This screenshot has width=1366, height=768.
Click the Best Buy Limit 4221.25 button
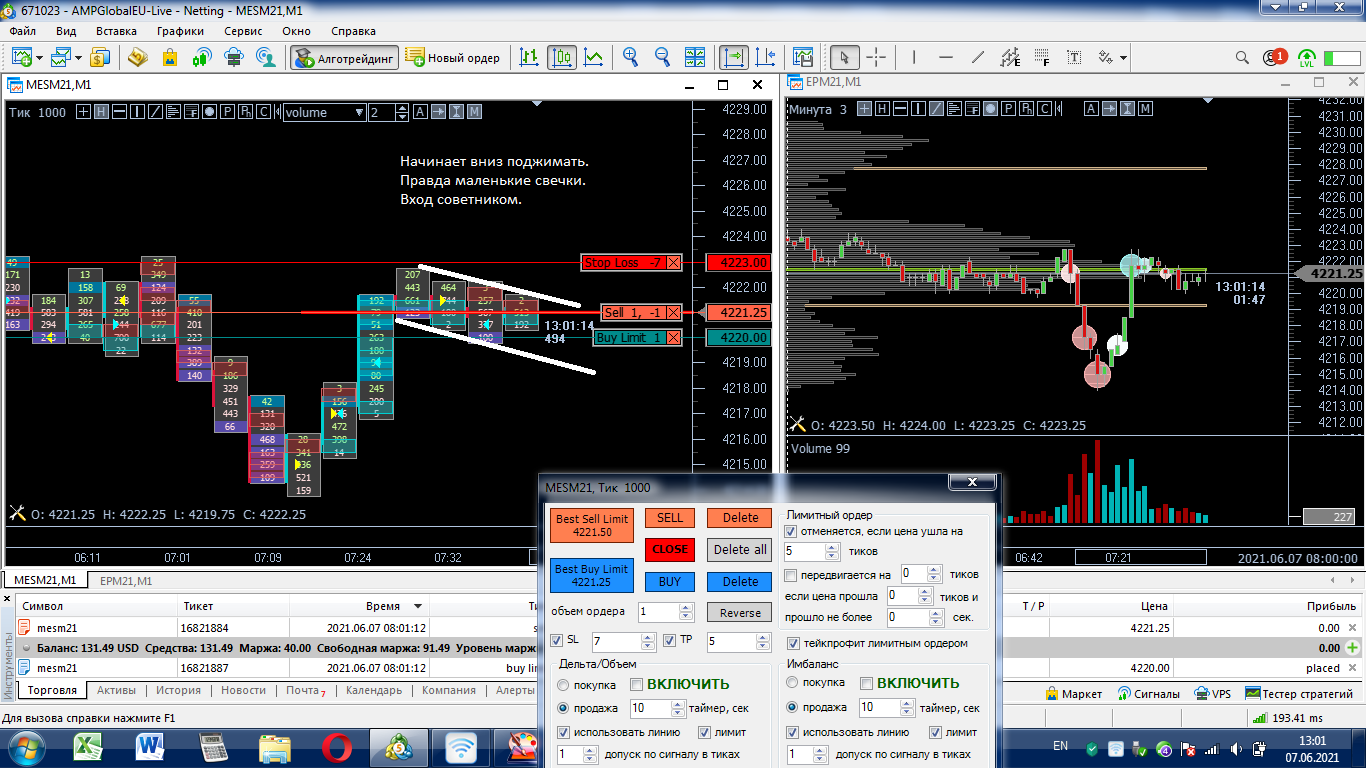pyautogui.click(x=592, y=575)
